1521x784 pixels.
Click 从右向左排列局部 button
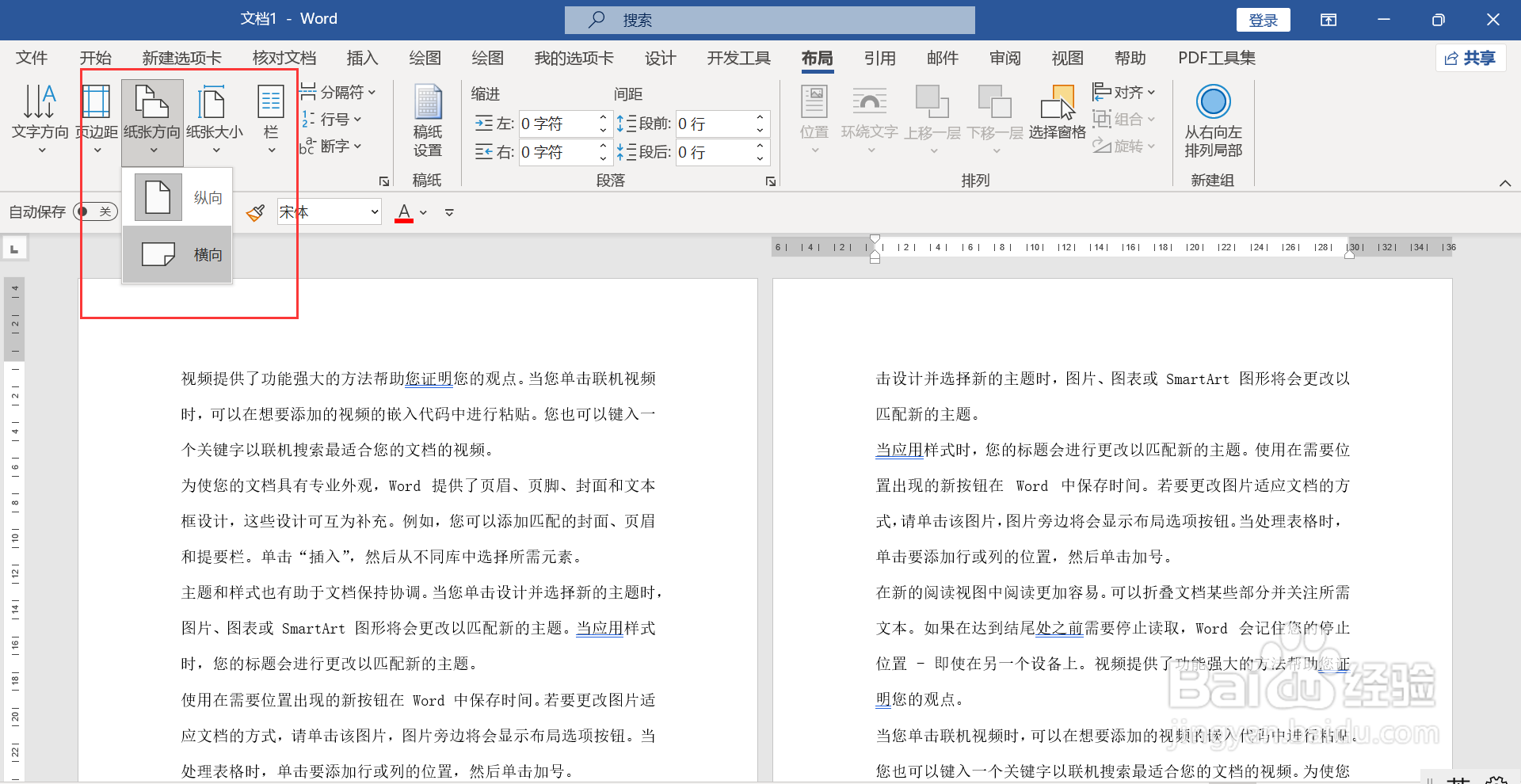(x=1213, y=121)
